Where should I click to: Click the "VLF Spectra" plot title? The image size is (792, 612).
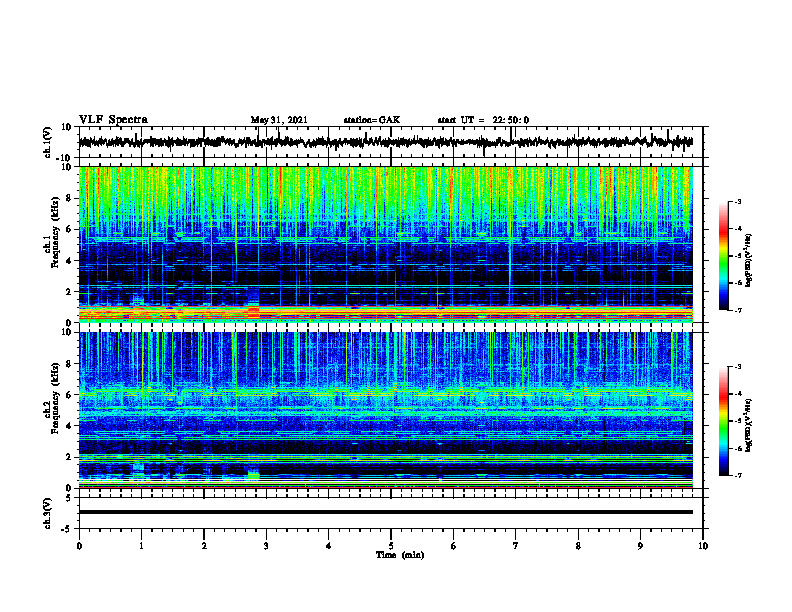(x=113, y=120)
